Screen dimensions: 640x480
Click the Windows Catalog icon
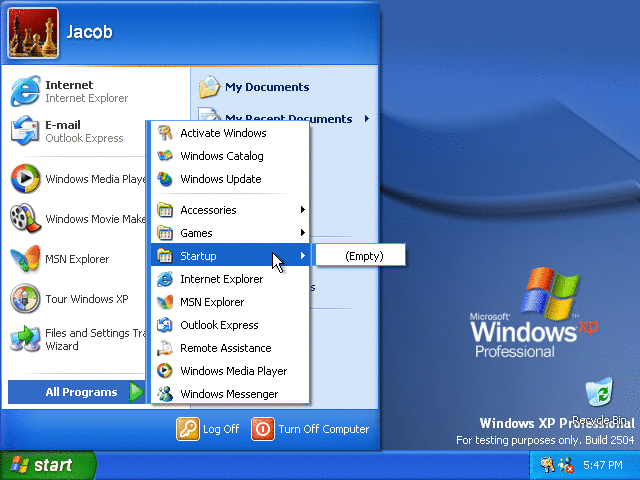[165, 156]
